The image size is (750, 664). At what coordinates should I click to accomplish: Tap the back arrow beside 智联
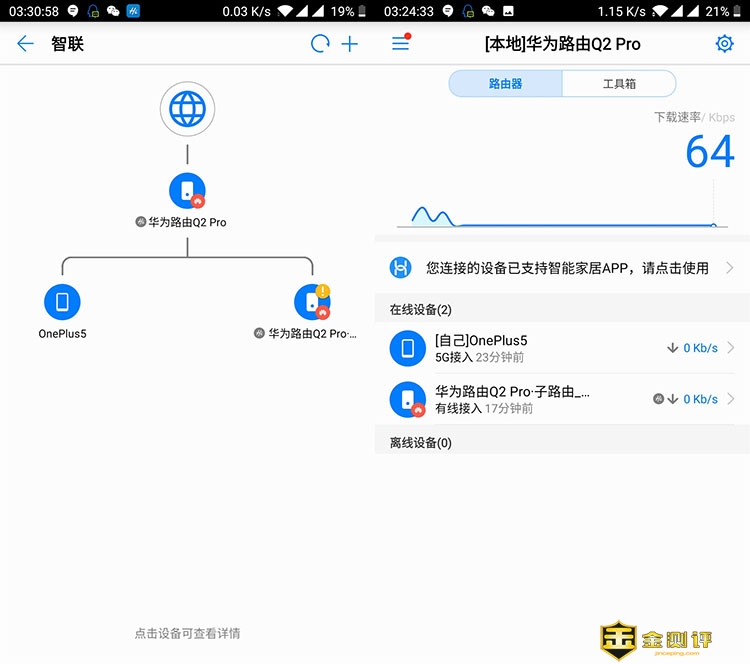25,44
